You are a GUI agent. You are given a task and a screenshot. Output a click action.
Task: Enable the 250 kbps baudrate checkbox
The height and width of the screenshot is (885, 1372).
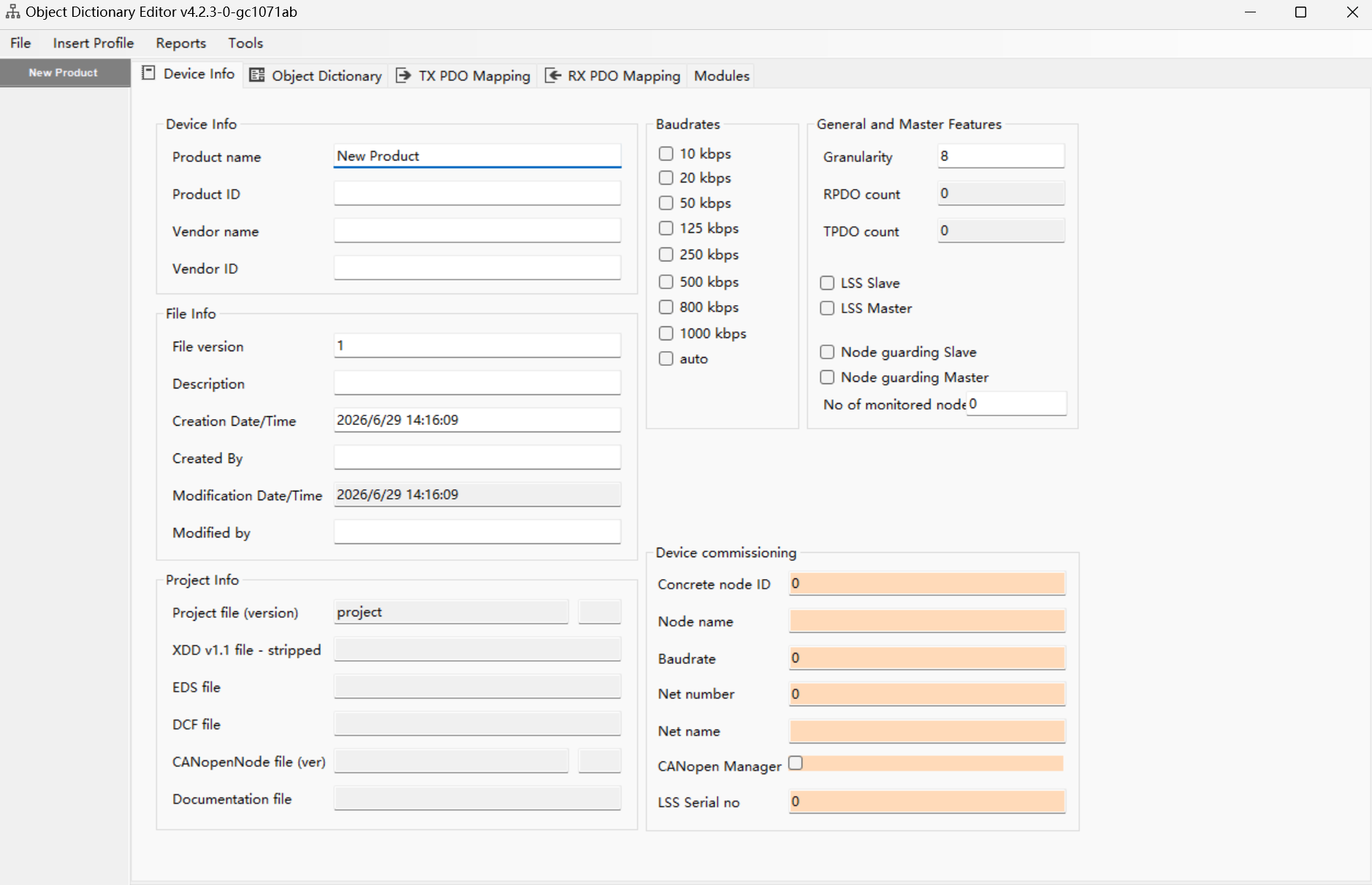tap(666, 254)
